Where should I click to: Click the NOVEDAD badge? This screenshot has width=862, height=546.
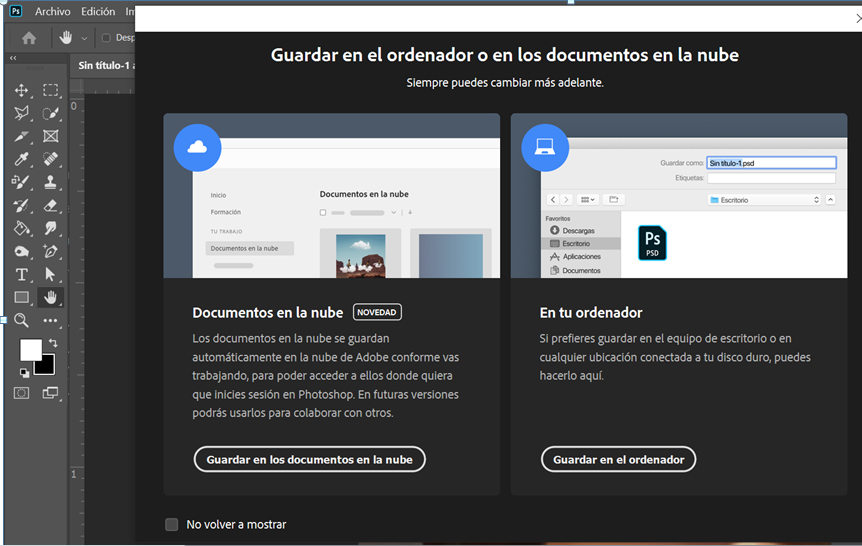377,312
